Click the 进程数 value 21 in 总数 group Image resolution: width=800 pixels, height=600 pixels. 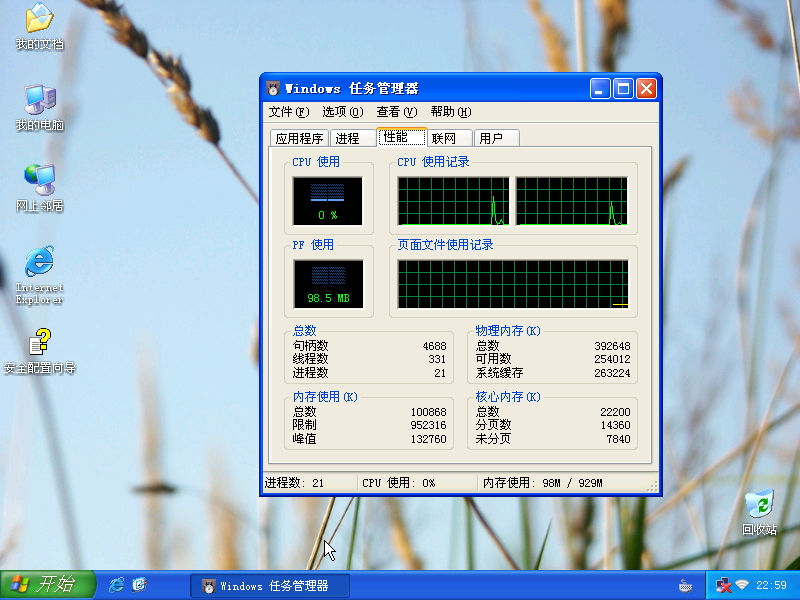(440, 373)
